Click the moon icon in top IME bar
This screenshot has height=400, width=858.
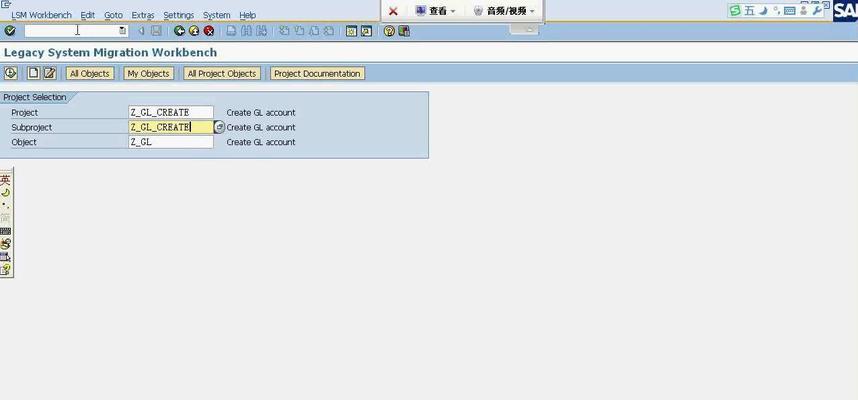click(x=763, y=10)
